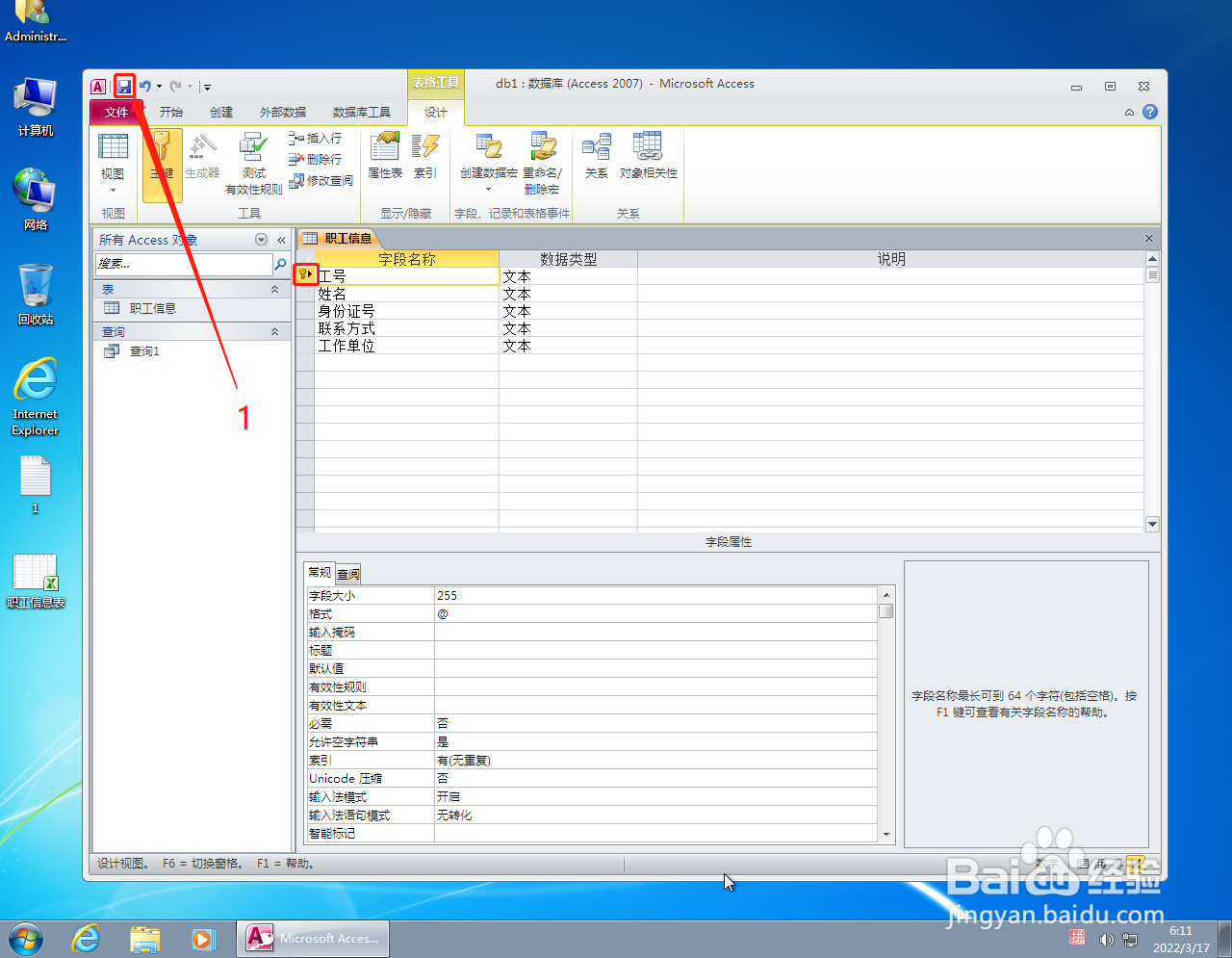1232x958 pixels.
Task: Switch to the 开始 ribbon tab
Action: click(x=171, y=113)
